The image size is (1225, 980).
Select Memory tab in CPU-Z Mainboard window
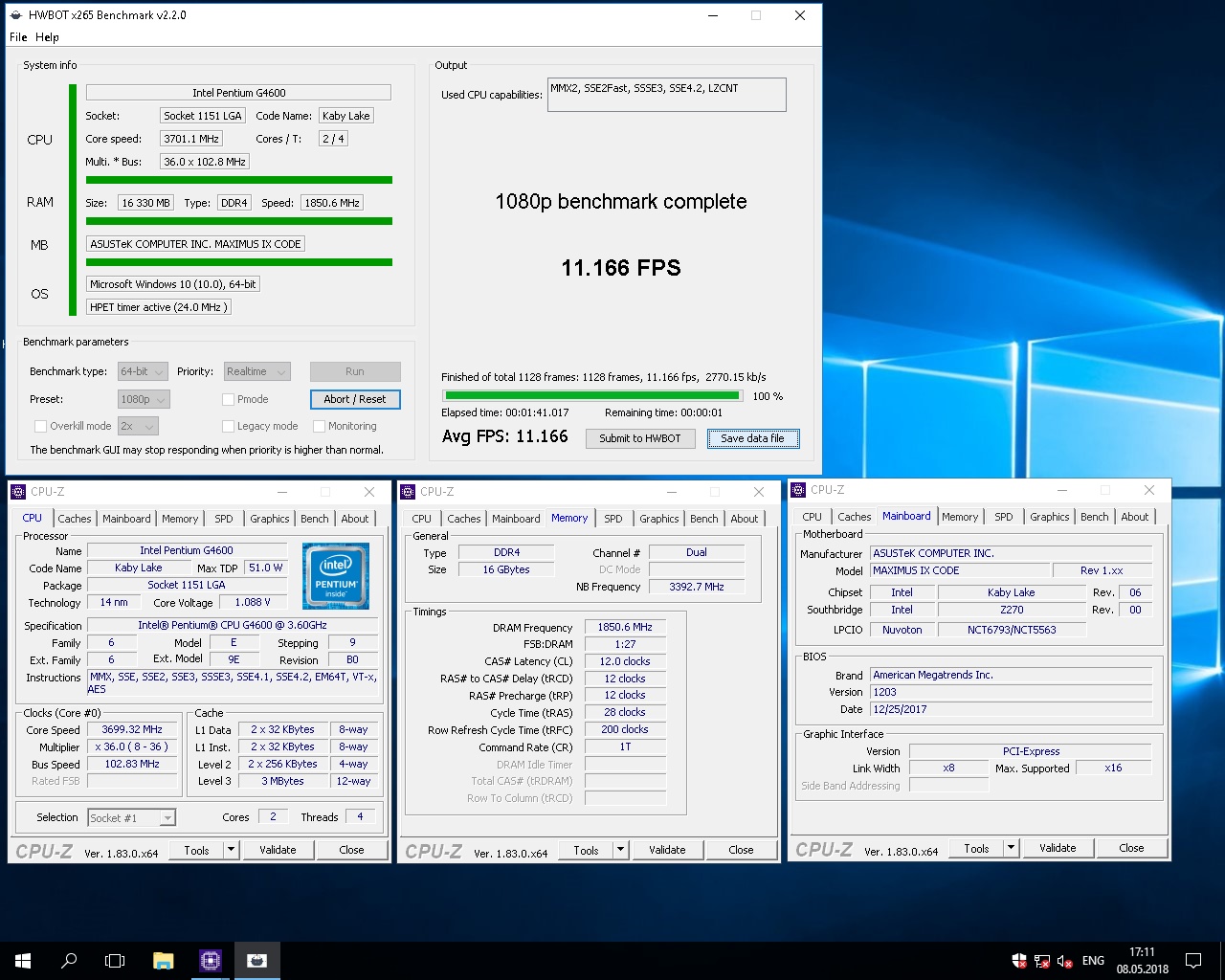click(960, 517)
